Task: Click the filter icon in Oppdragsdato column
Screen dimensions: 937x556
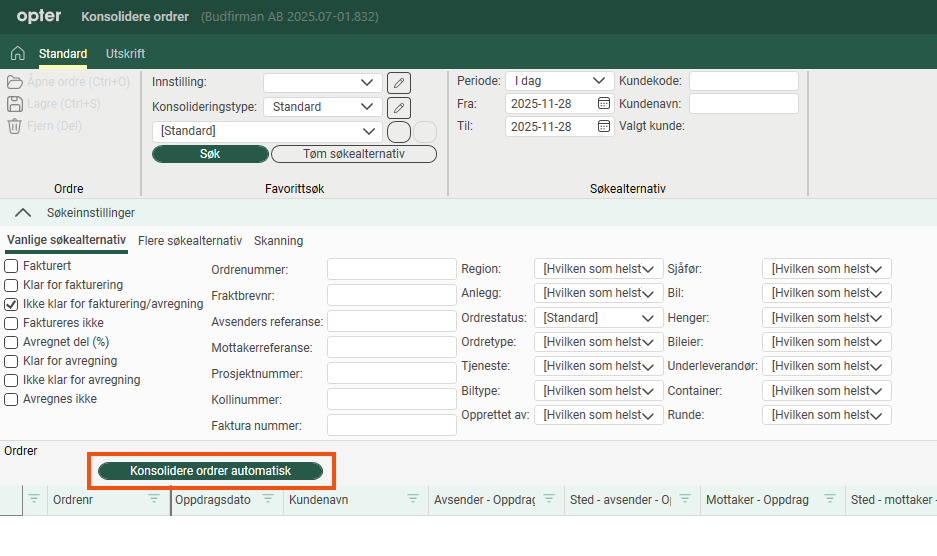Action: (267, 500)
